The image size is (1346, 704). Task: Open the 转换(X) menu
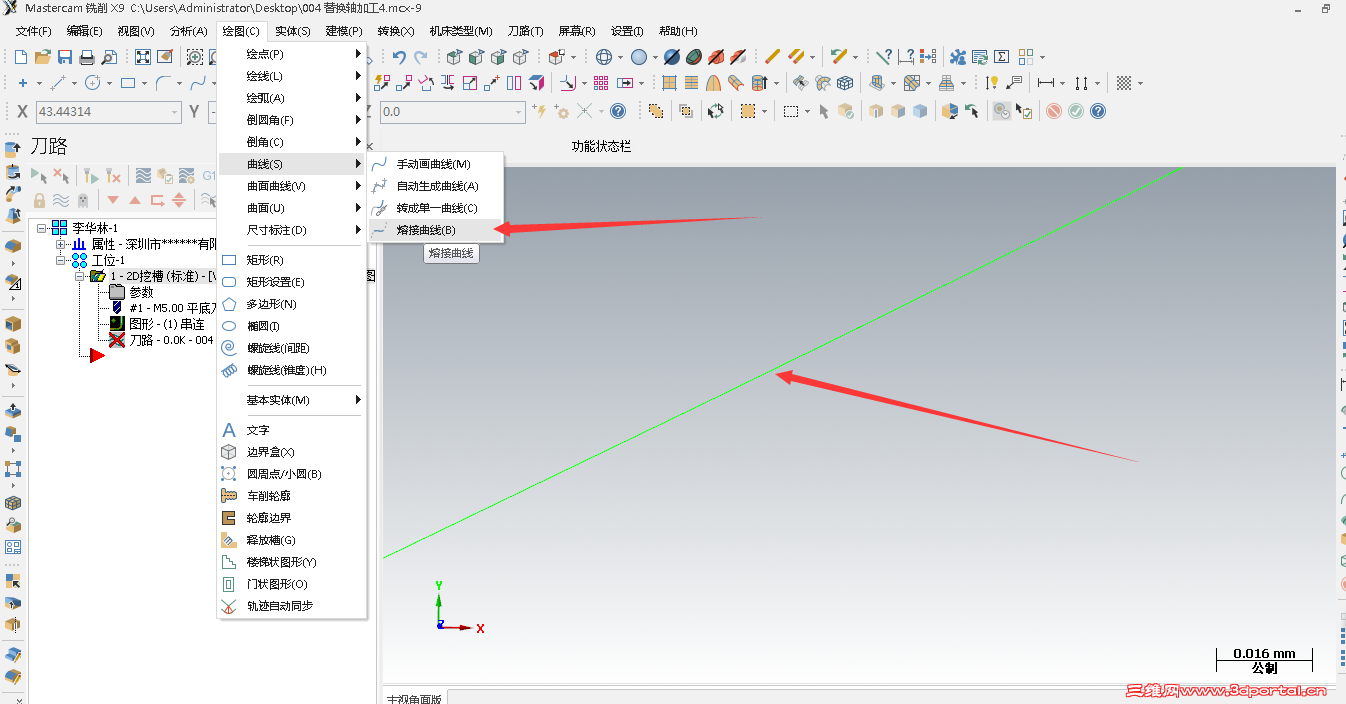pos(395,31)
